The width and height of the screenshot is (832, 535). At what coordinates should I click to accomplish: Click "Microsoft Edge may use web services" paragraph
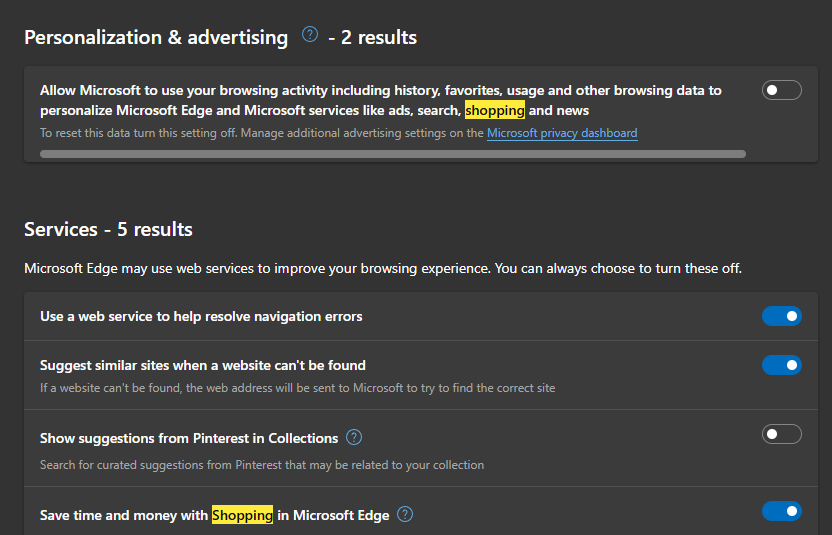[383, 269]
